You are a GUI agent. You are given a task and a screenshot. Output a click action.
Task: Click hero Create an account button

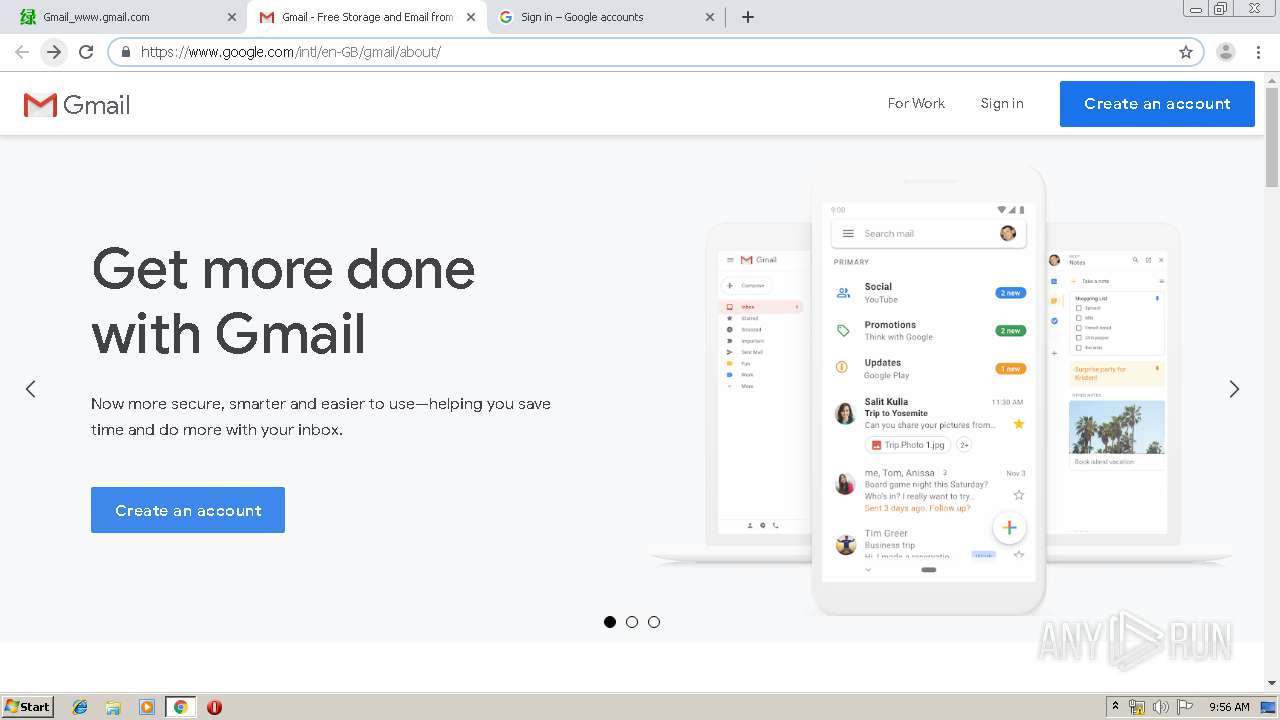pos(188,510)
